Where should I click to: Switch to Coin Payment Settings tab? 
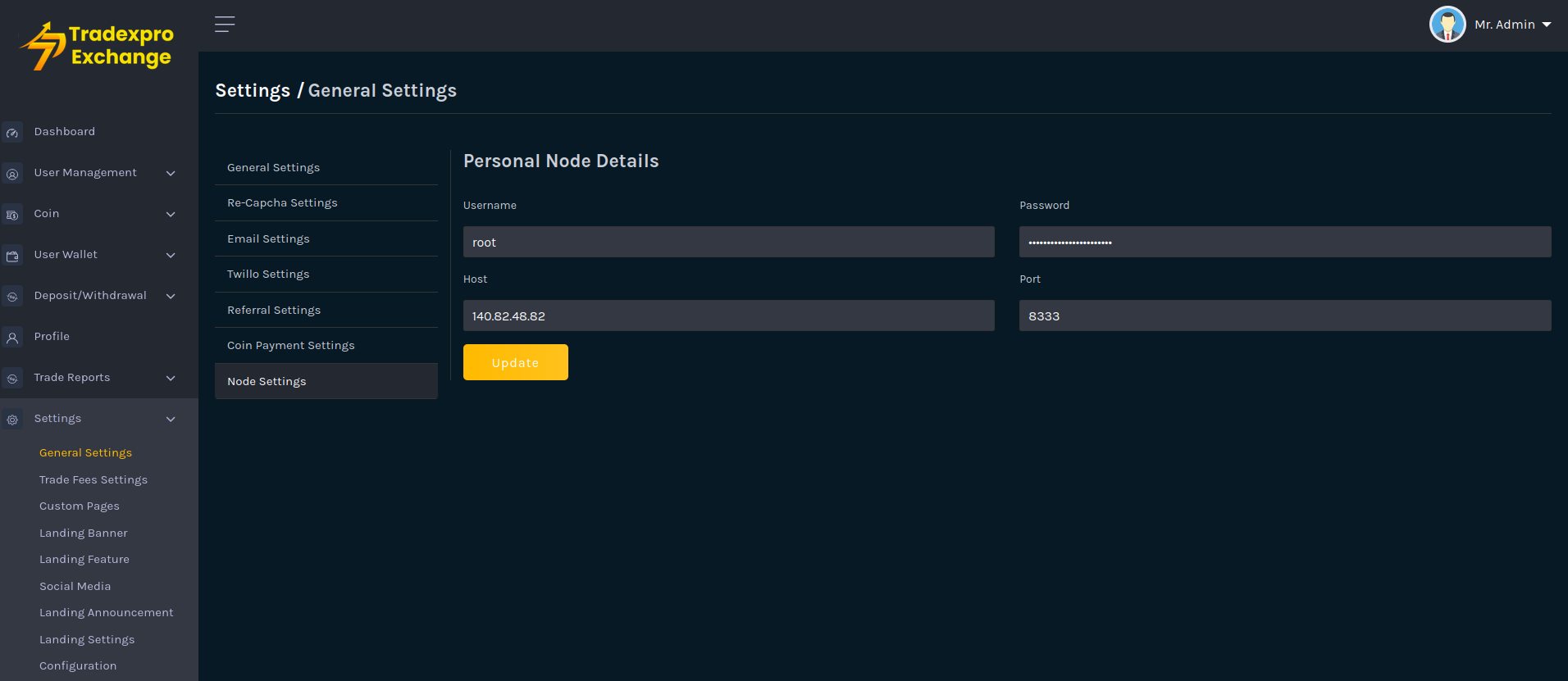click(x=290, y=346)
